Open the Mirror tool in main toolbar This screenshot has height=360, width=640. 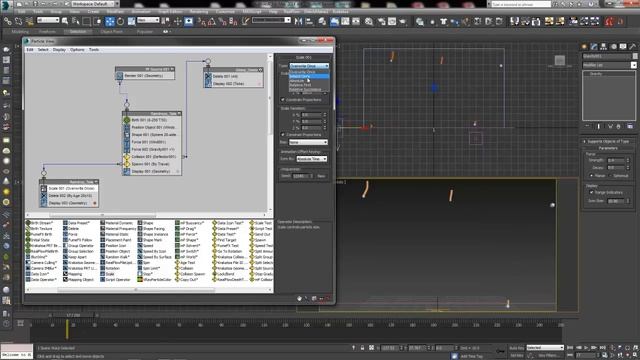tap(298, 21)
